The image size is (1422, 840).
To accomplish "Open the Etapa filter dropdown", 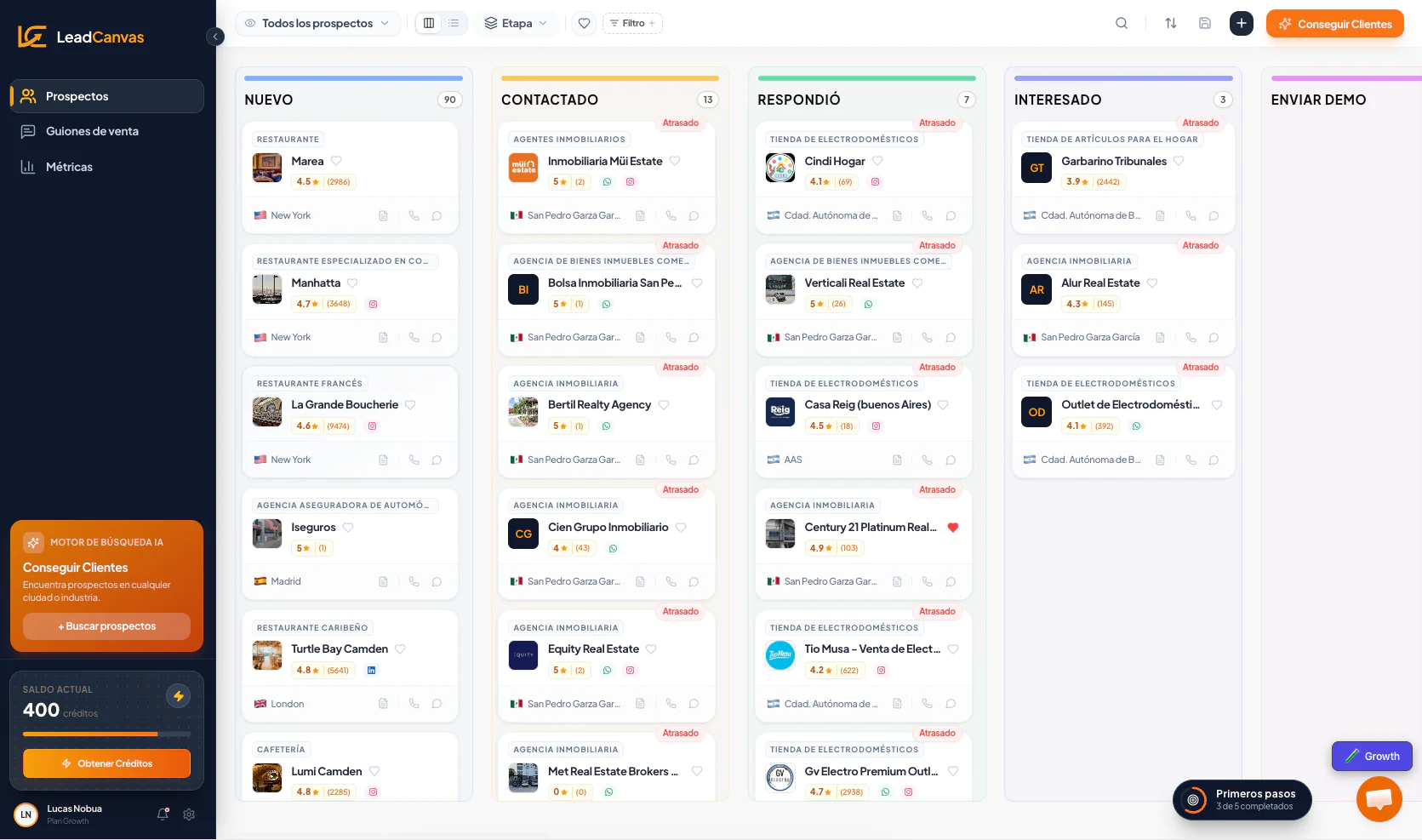I will point(516,23).
